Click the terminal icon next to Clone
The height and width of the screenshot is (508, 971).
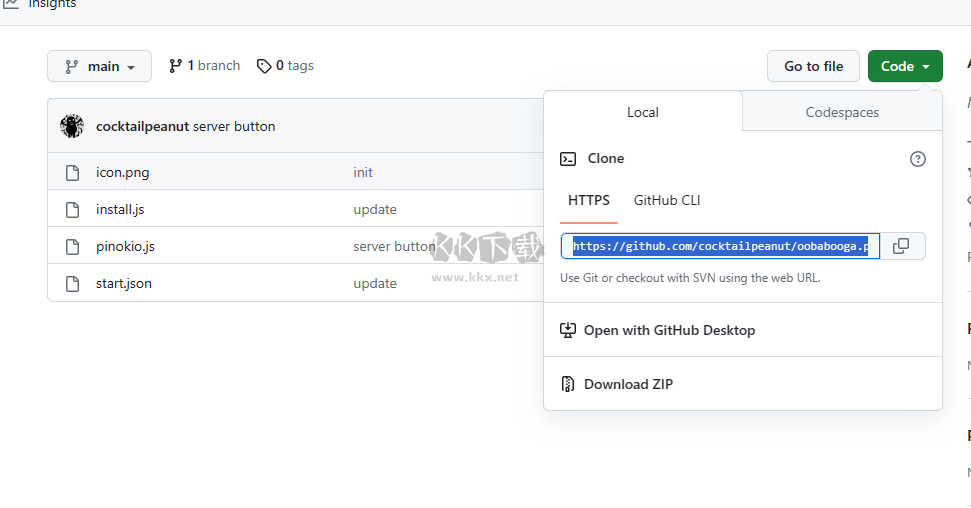568,159
